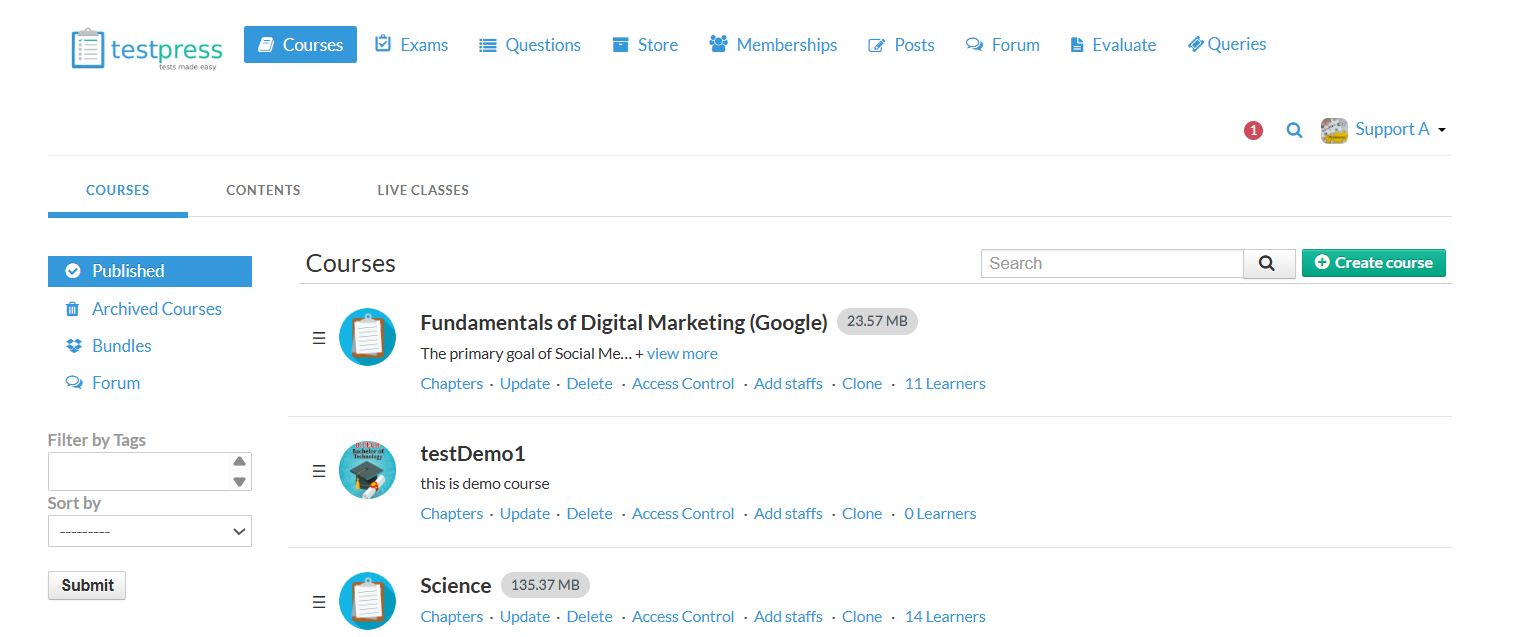Click the drag handle icon for testDemo1
The height and width of the screenshot is (637, 1531).
coord(319,470)
